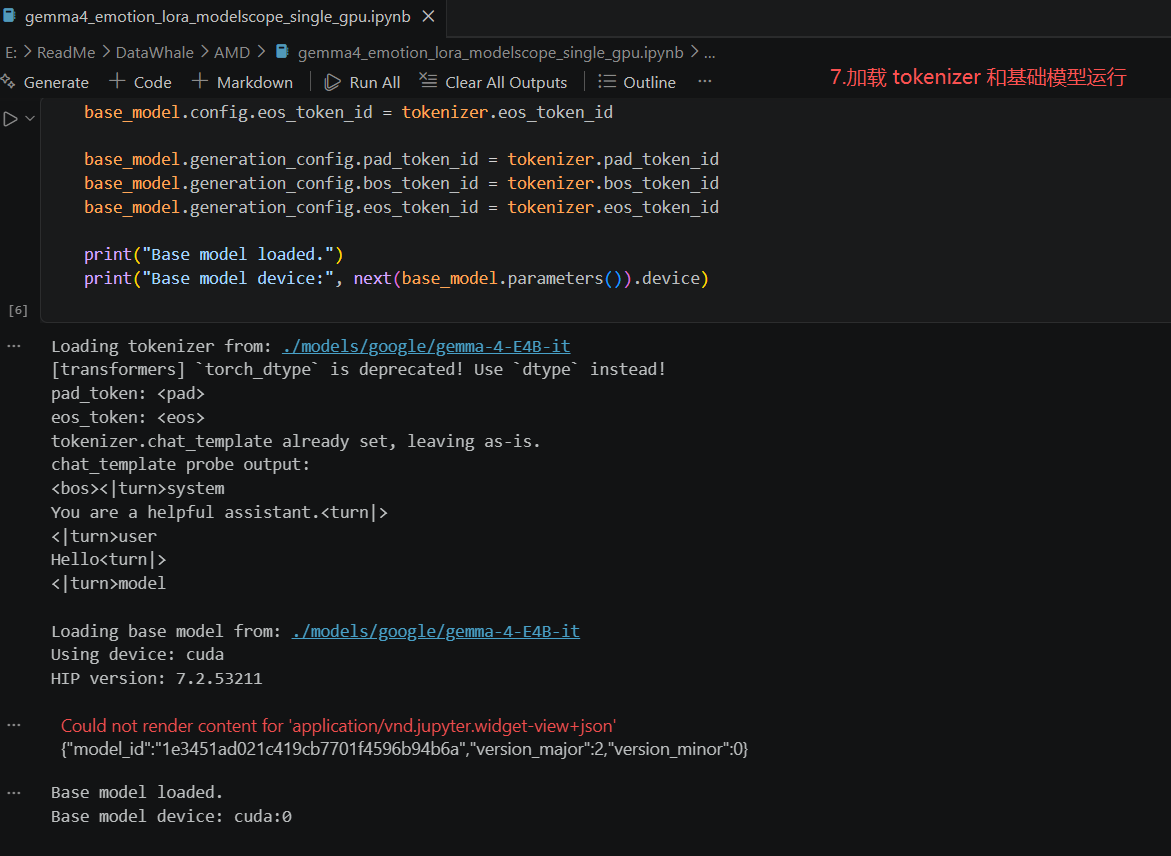Image resolution: width=1171 pixels, height=856 pixels.
Task: Open output actions ellipsis beside Base model loaded
Action: pyautogui.click(x=14, y=793)
